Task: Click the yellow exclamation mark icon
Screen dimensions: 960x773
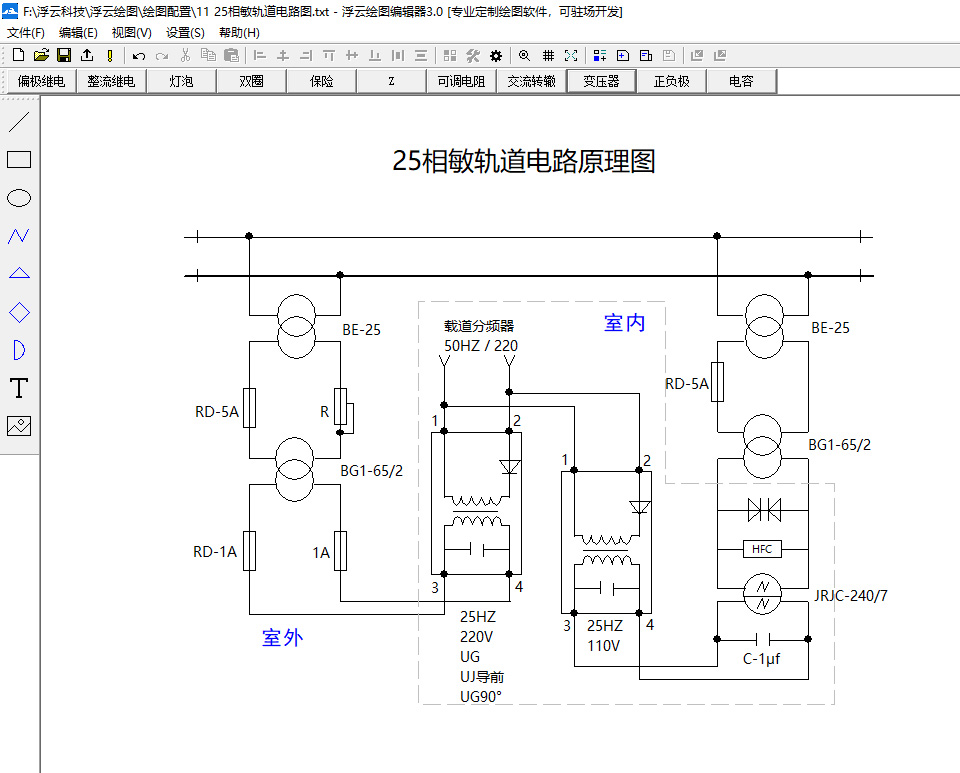Action: click(110, 56)
